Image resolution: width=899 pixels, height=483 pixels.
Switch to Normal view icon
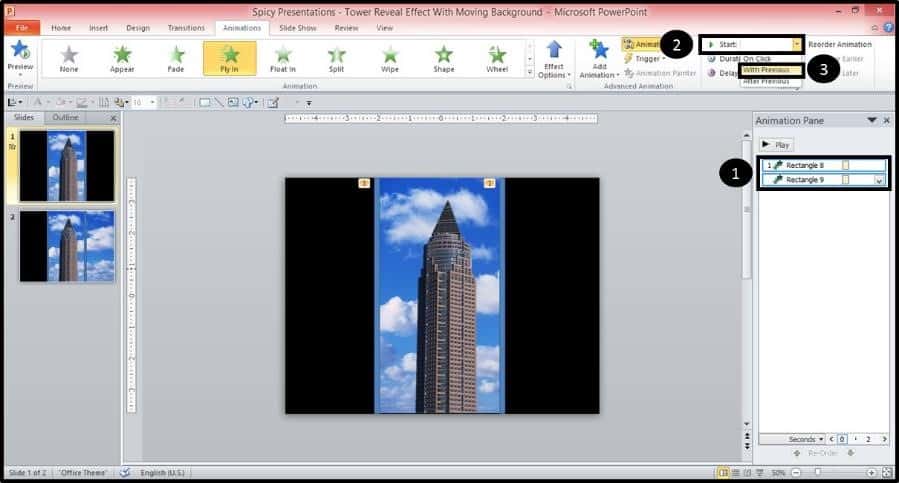pos(724,473)
